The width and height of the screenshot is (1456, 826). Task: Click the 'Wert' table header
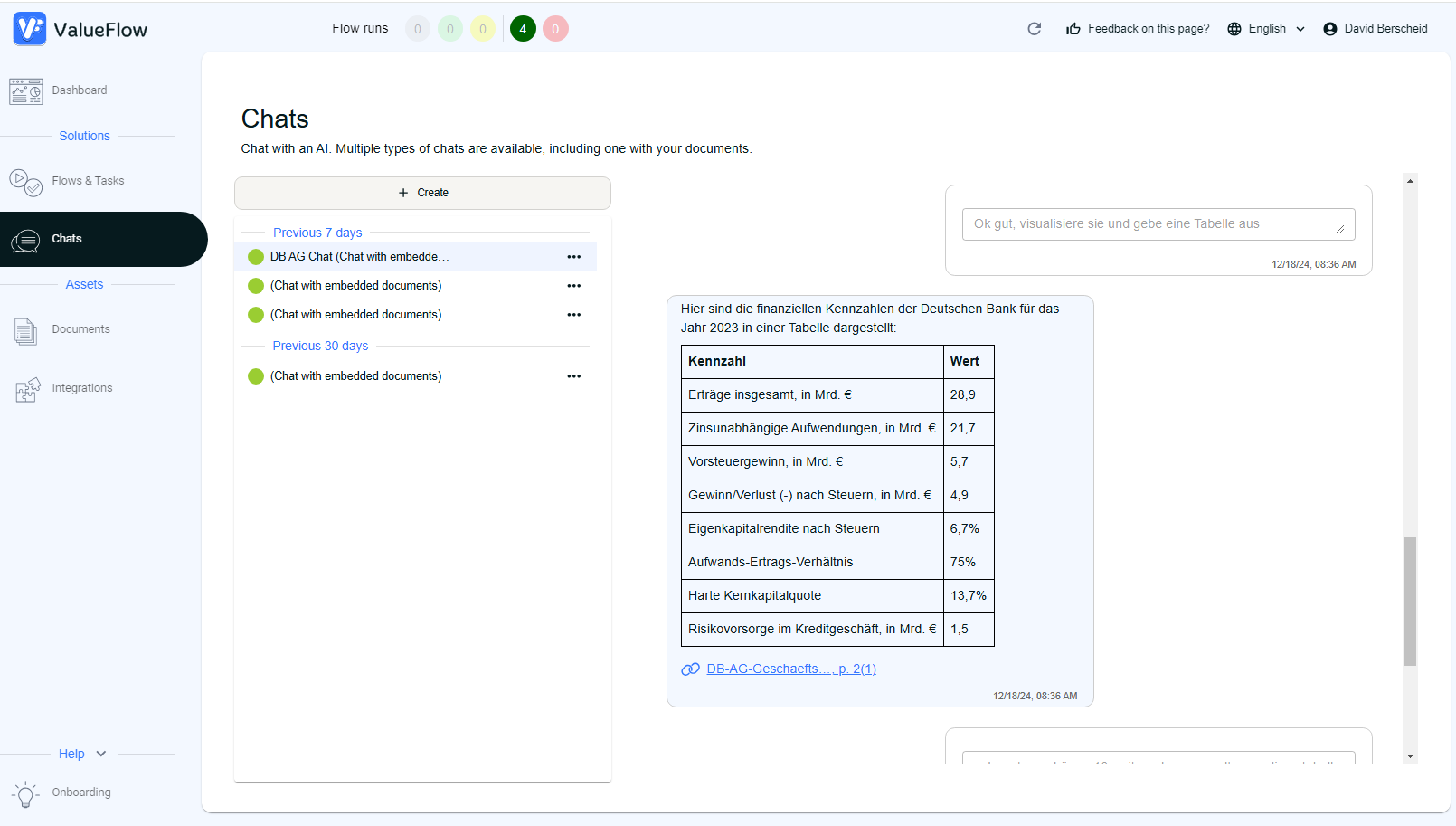point(969,362)
